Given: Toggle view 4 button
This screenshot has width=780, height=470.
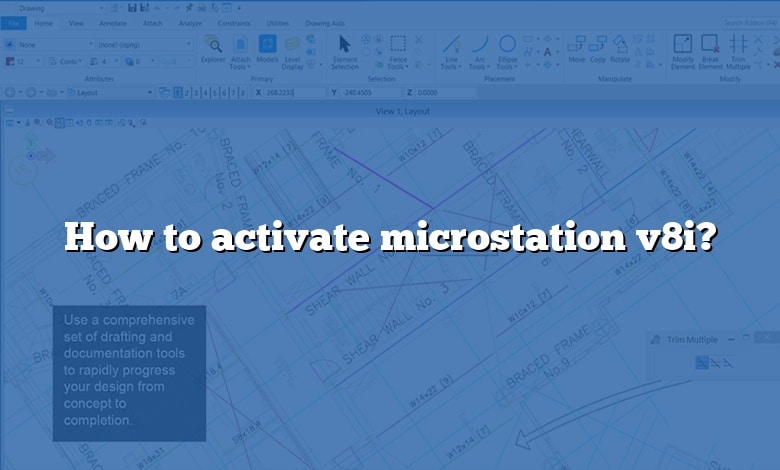Looking at the screenshot, I should (205, 93).
